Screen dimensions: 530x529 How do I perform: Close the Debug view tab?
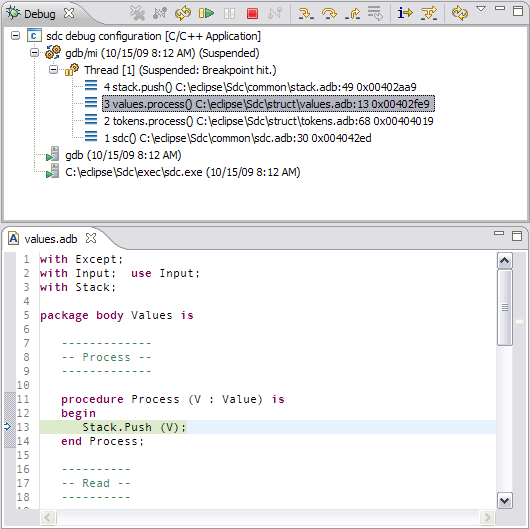(x=69, y=13)
